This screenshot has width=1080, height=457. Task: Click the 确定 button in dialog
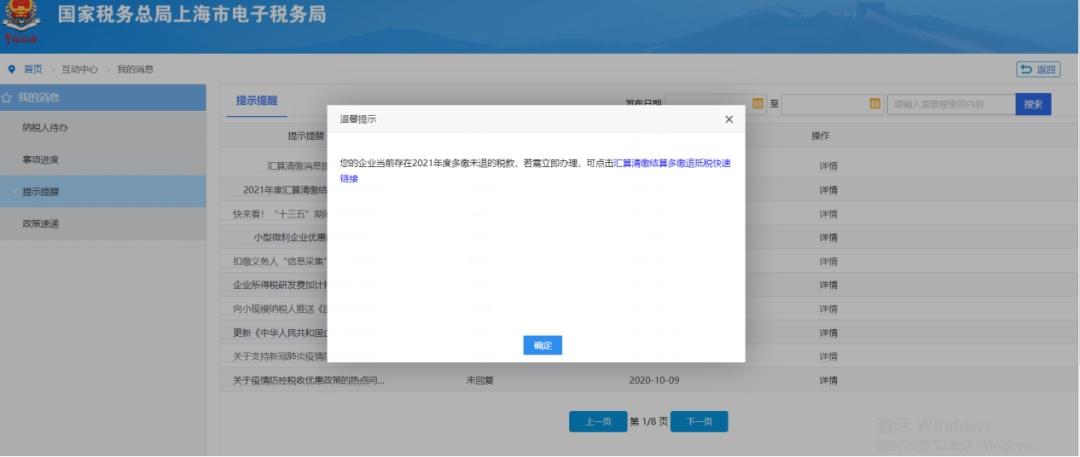pyautogui.click(x=542, y=345)
